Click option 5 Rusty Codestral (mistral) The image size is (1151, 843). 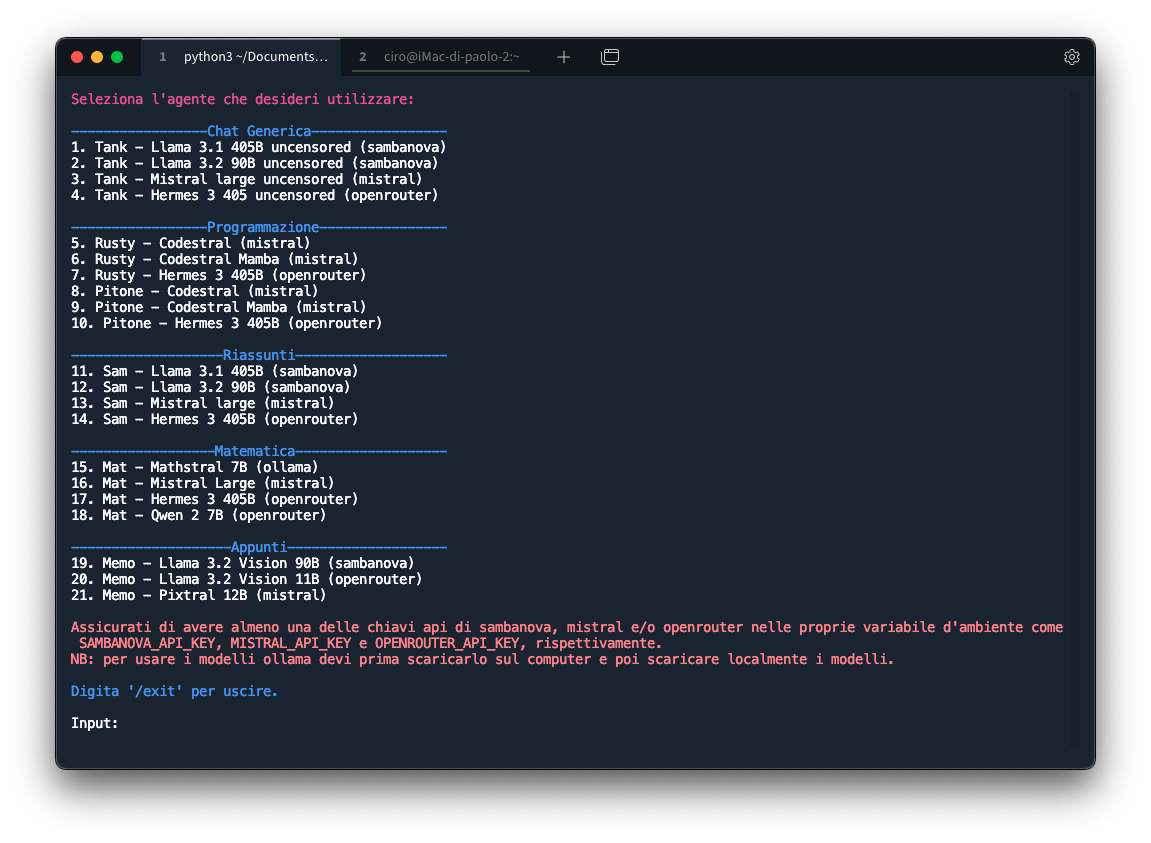[190, 243]
